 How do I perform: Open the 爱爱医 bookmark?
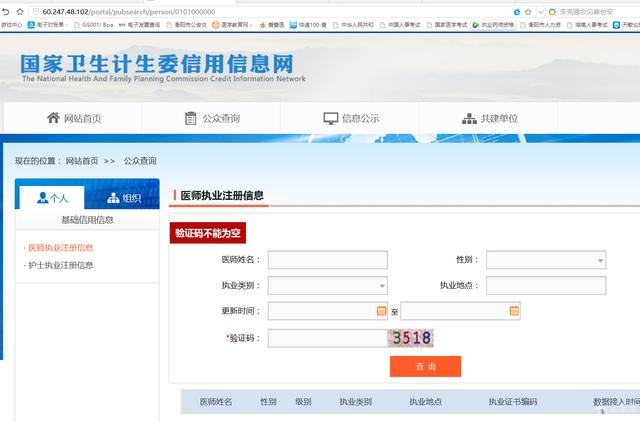point(272,25)
